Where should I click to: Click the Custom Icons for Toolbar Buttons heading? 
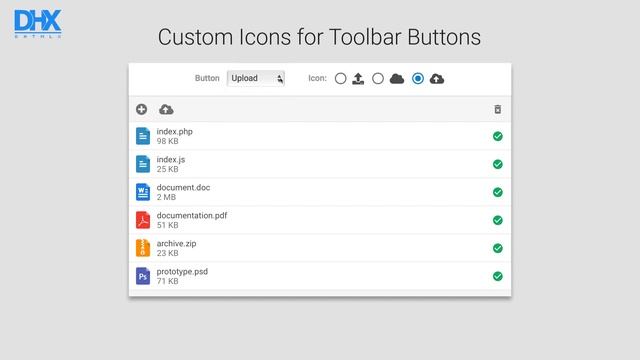pos(319,38)
